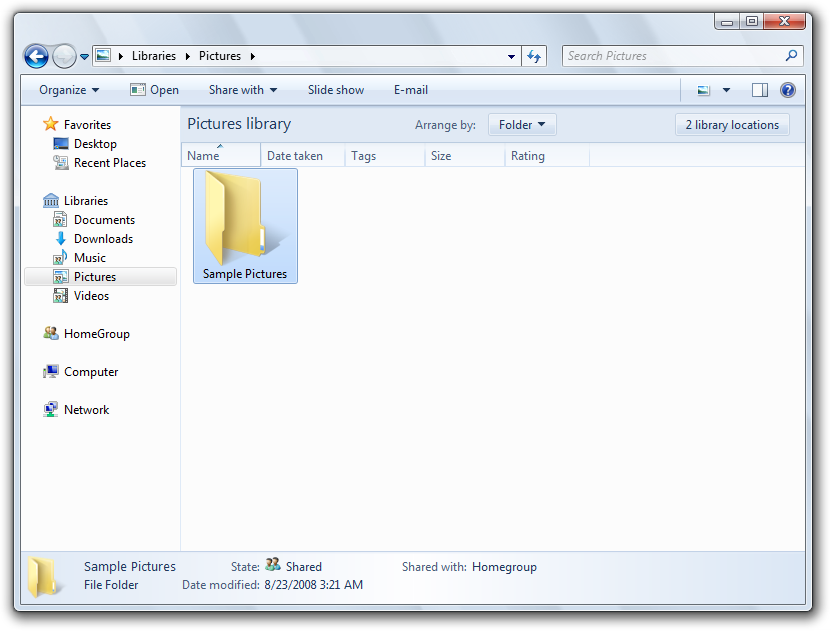The height and width of the screenshot is (632, 832).
Task: Sort by the Name column header
Action: pos(221,155)
